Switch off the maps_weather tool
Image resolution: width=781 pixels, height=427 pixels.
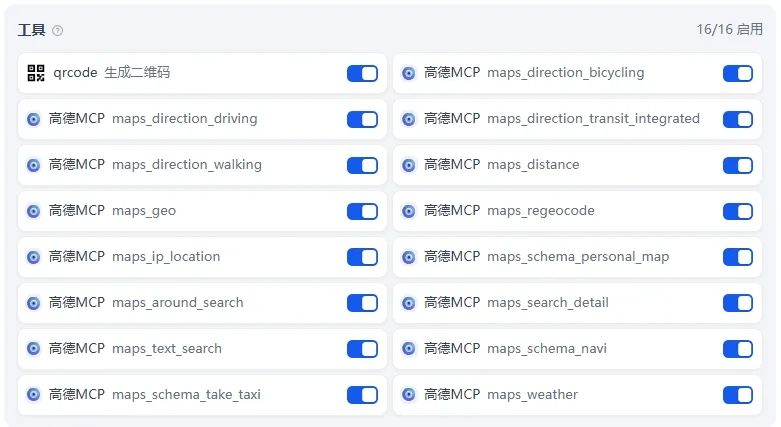click(738, 395)
